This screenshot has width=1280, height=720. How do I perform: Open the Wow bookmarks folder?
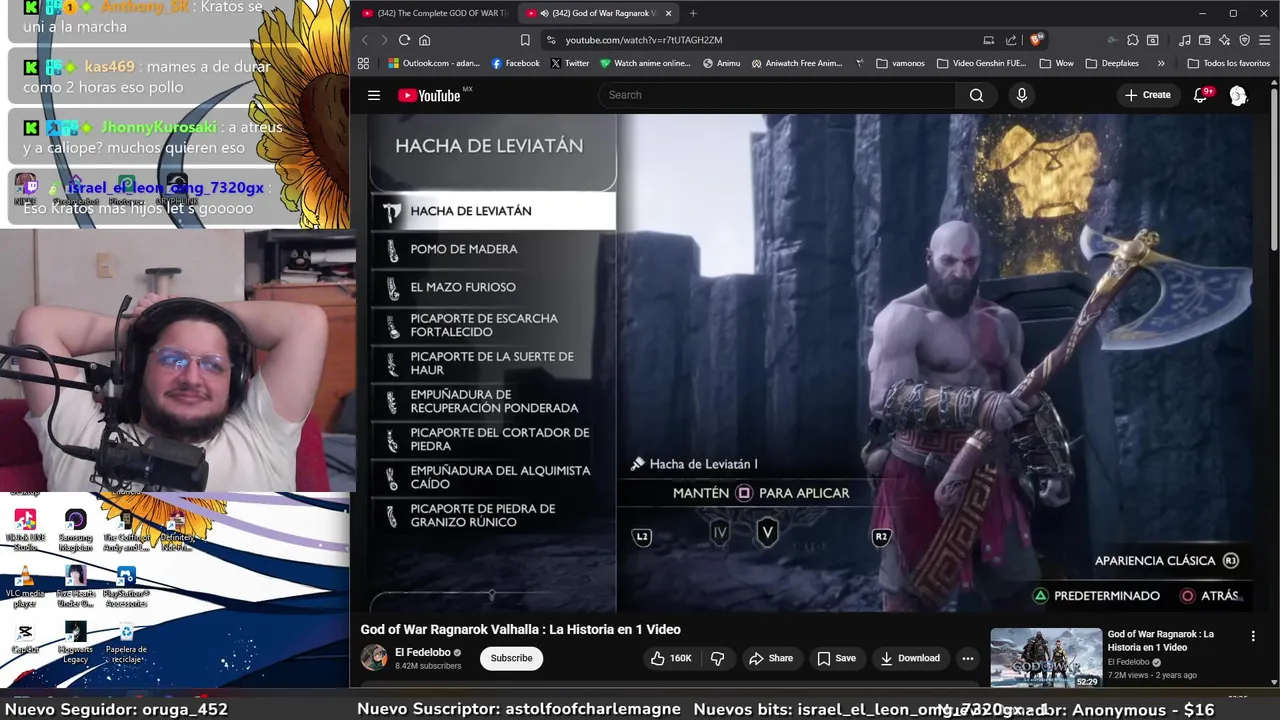point(1057,63)
